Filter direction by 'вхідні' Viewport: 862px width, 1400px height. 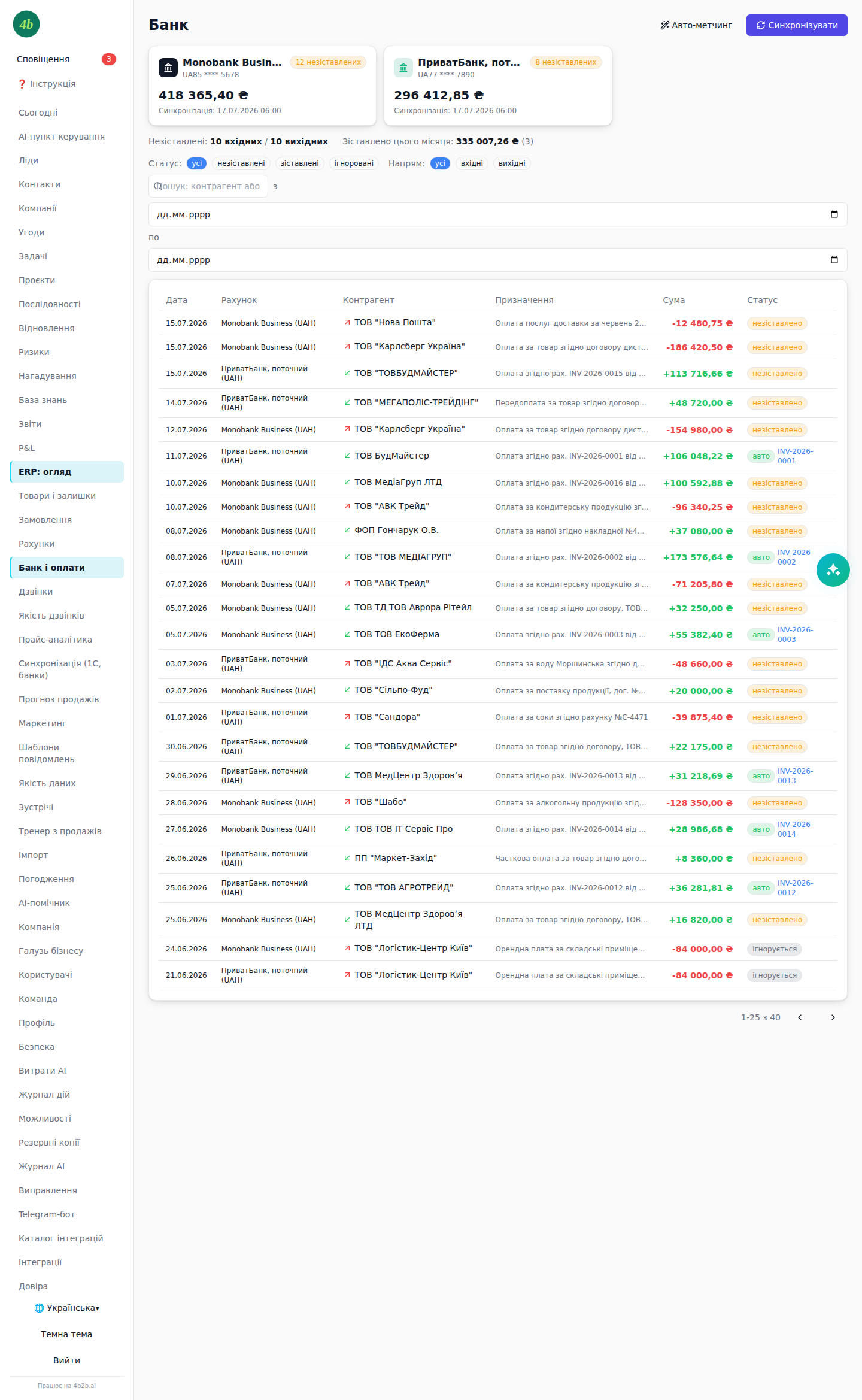(472, 163)
